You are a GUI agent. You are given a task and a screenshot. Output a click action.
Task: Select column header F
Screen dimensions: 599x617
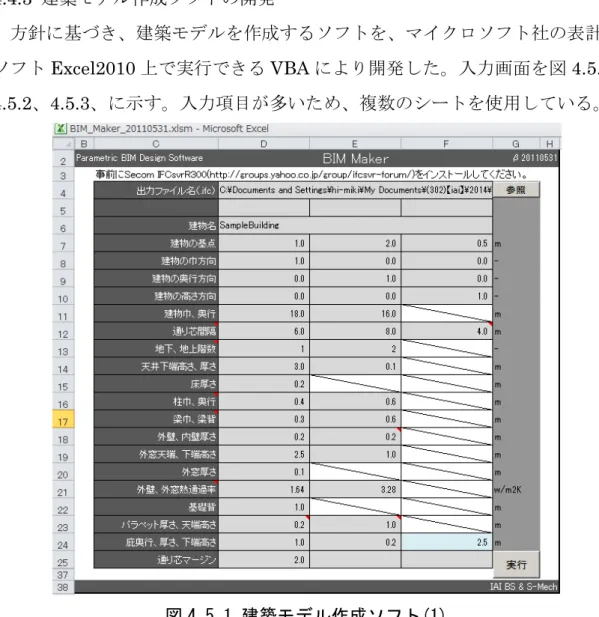[446, 144]
